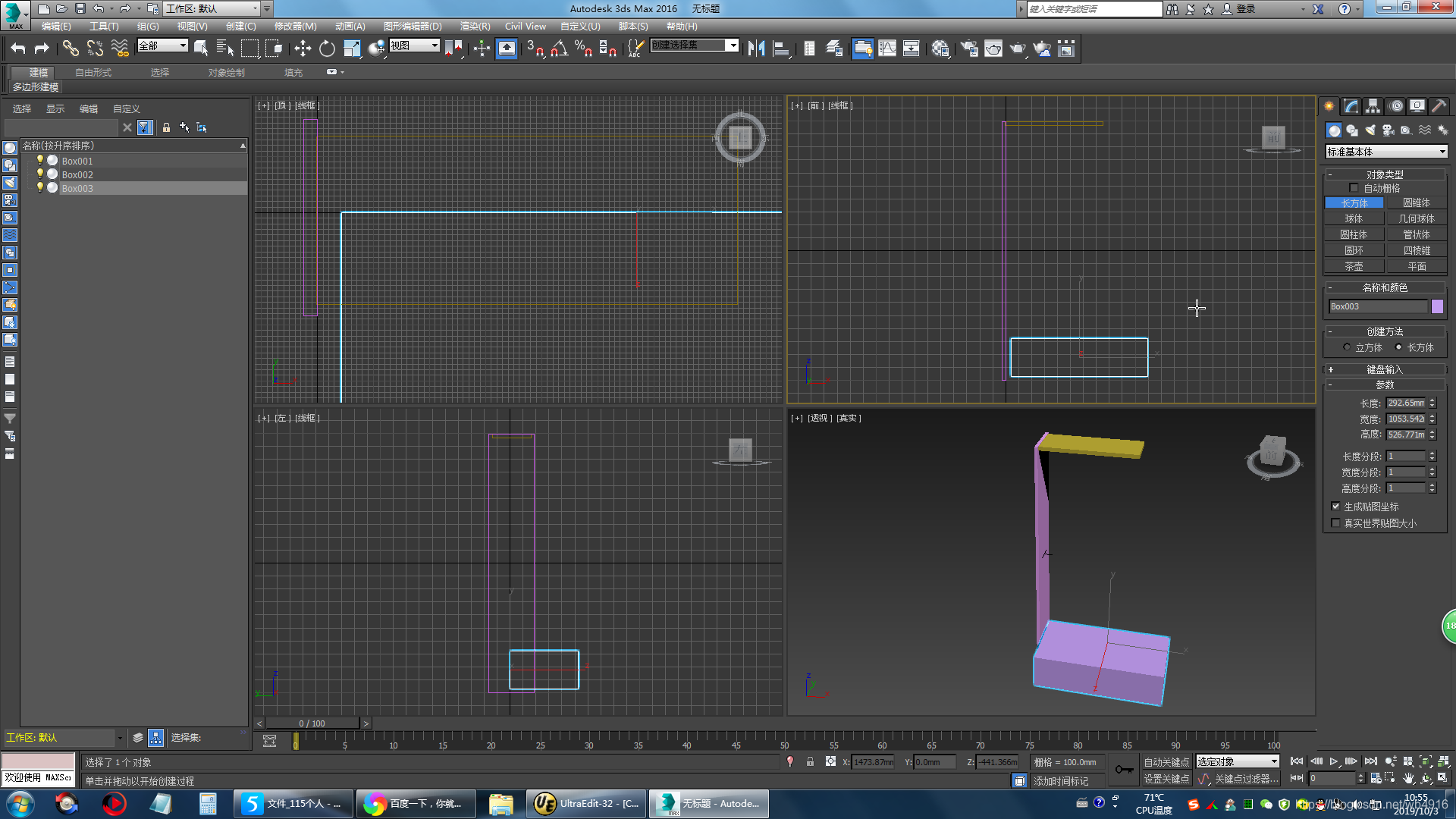
Task: Select Box001 in scene tree
Action: click(77, 161)
